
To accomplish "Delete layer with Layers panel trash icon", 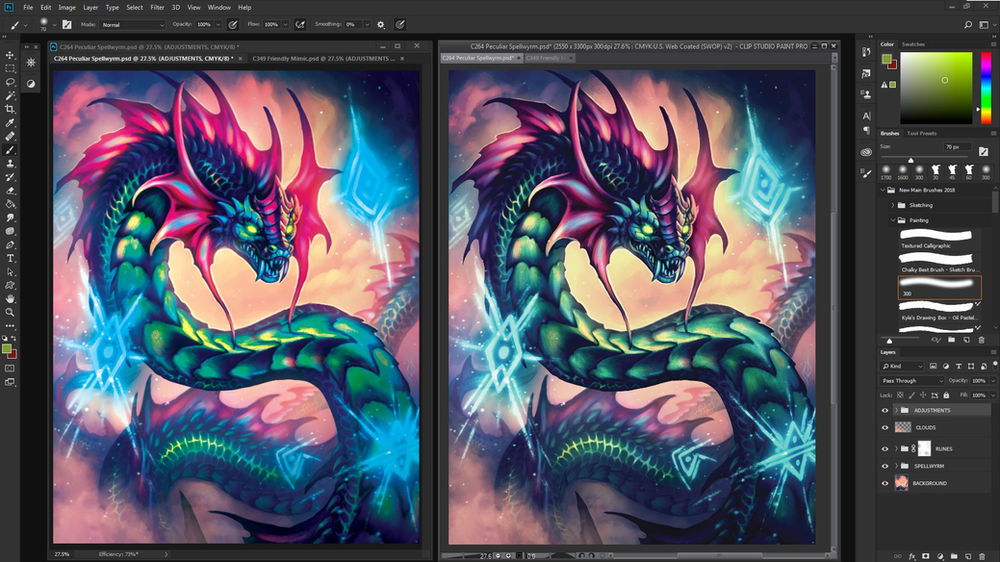I will [982, 556].
